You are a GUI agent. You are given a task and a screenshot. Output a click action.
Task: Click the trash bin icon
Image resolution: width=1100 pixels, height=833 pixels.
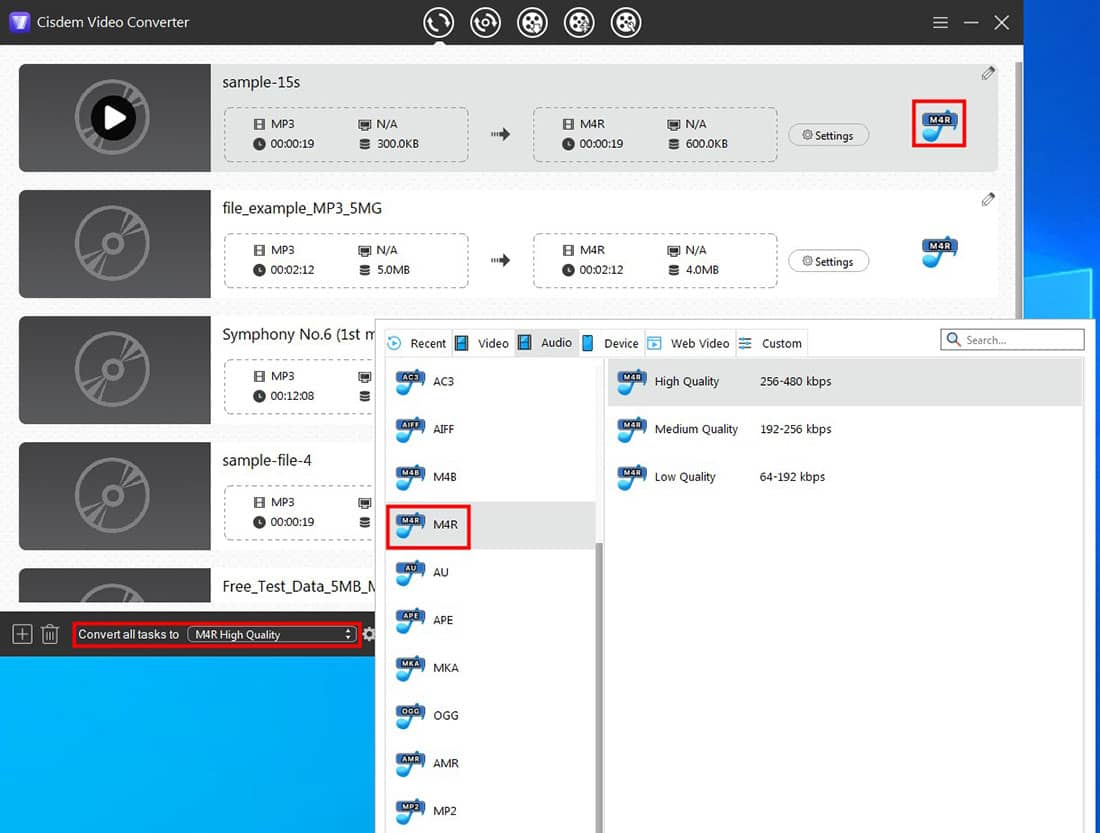point(50,634)
